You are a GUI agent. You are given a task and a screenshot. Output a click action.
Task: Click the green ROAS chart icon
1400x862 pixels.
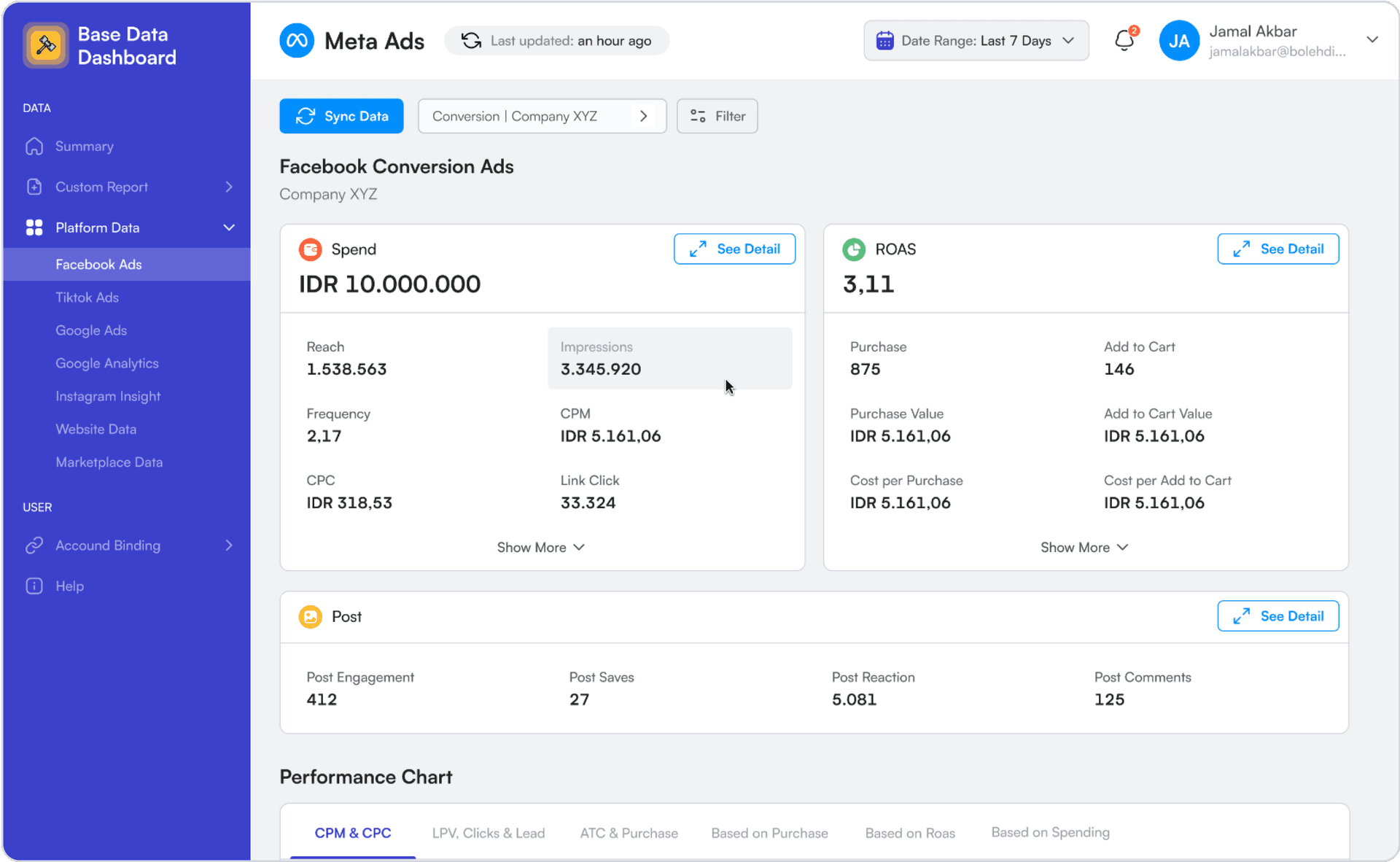pos(854,249)
